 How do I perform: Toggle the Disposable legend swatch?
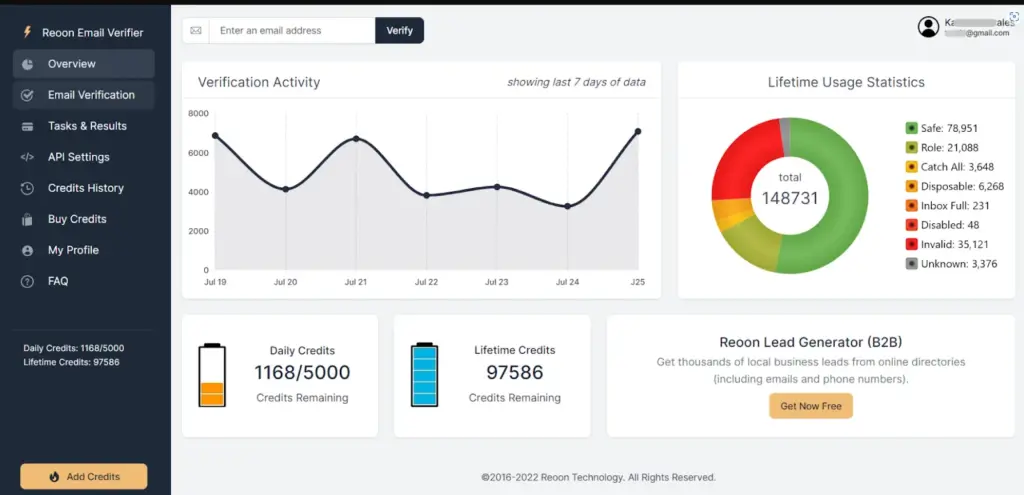pyautogui.click(x=912, y=186)
